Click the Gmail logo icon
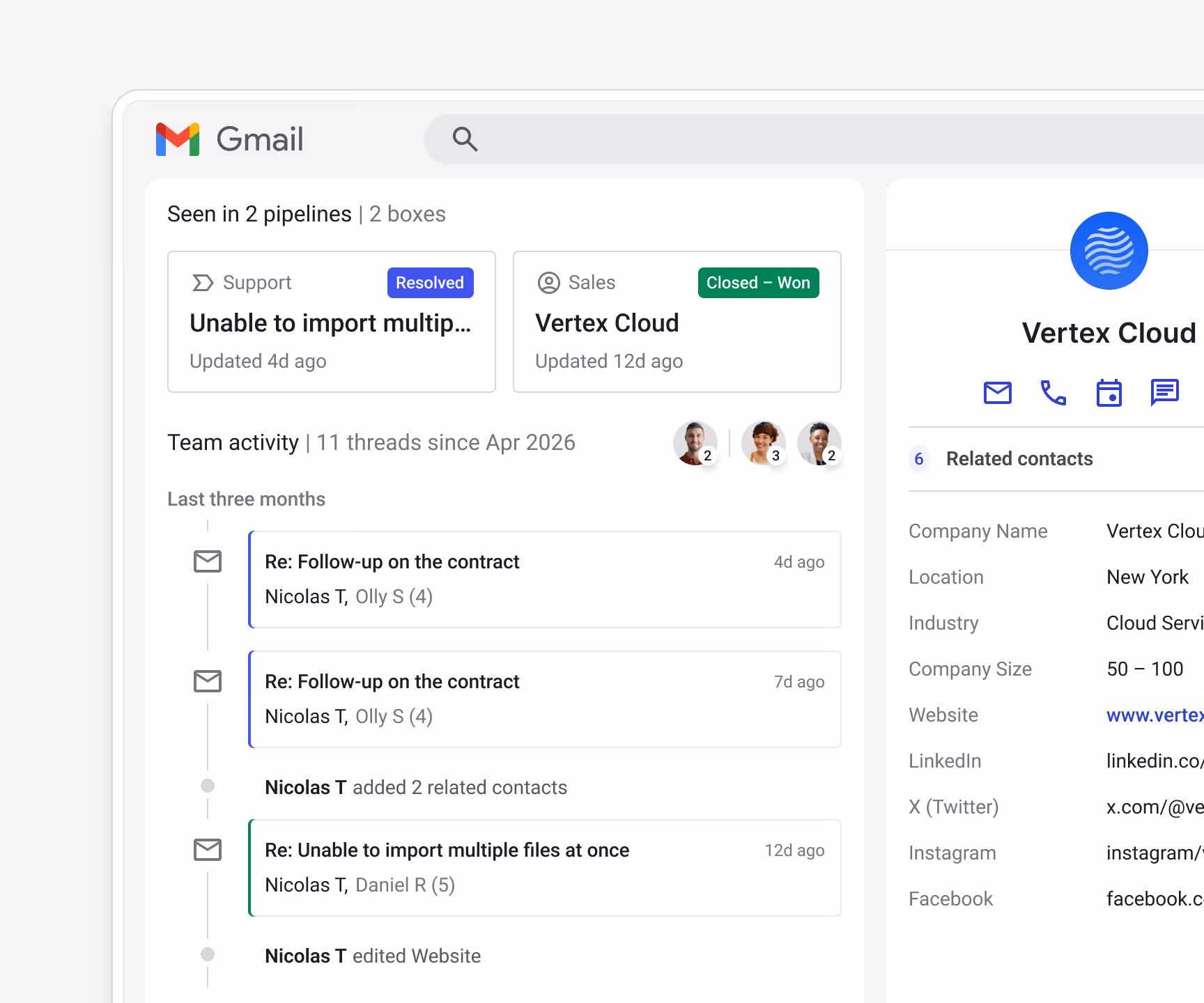 coord(178,139)
